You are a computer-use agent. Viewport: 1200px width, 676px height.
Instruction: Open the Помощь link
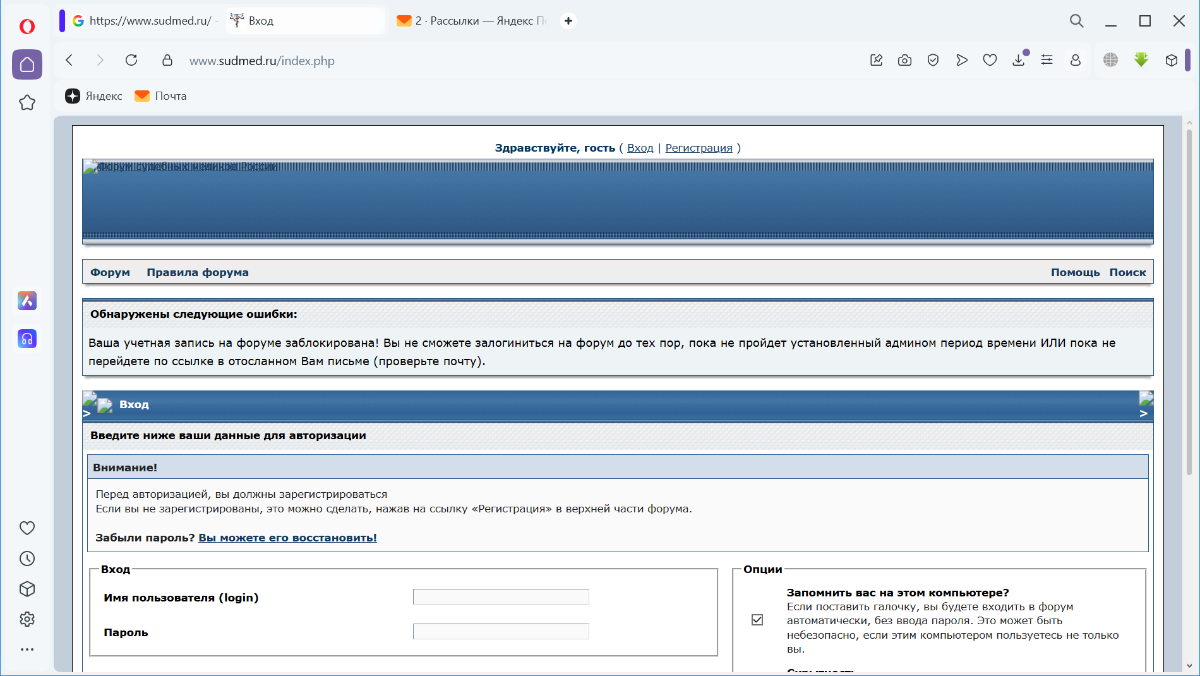(1075, 272)
